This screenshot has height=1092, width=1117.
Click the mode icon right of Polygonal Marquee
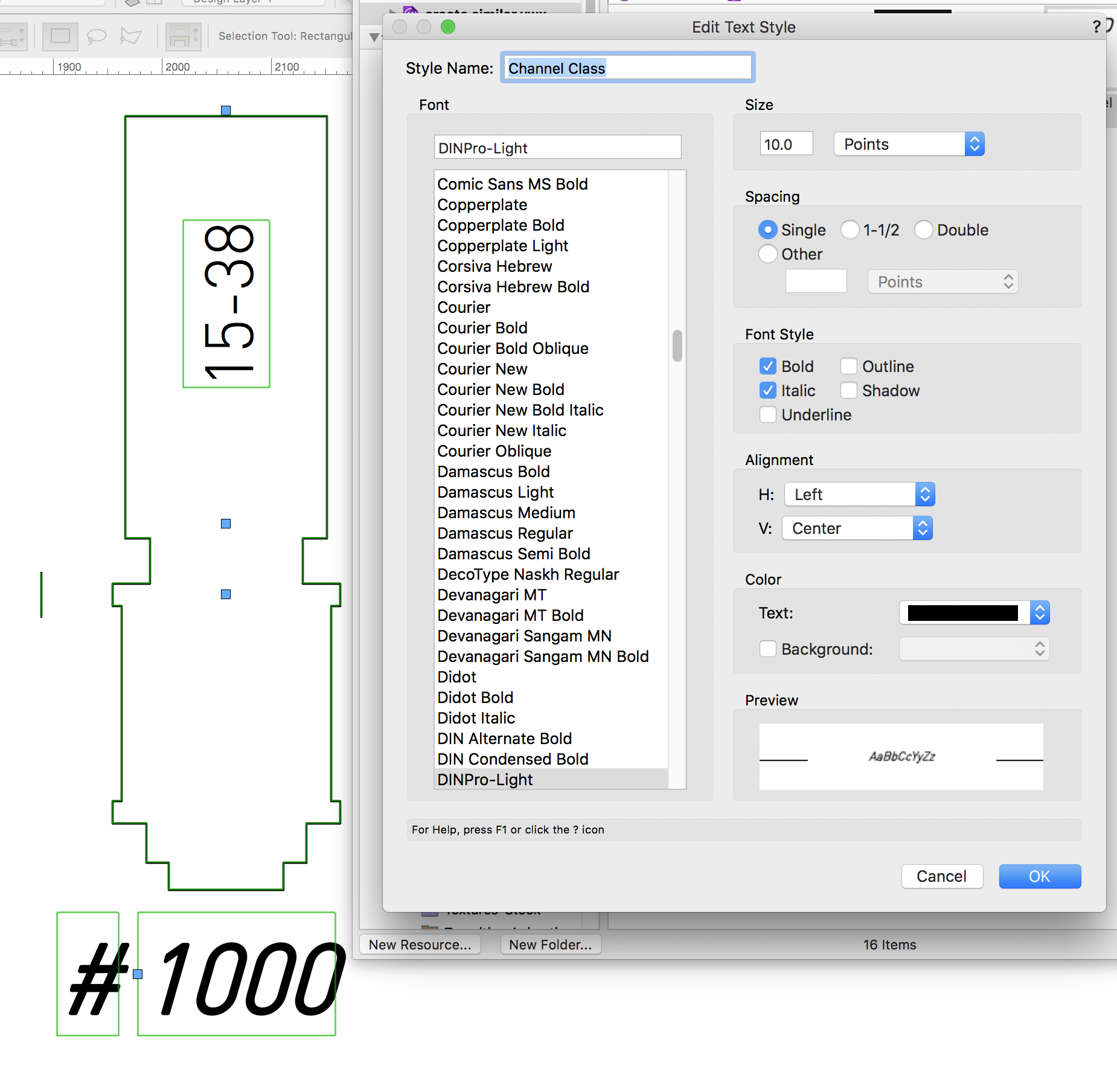pos(182,36)
